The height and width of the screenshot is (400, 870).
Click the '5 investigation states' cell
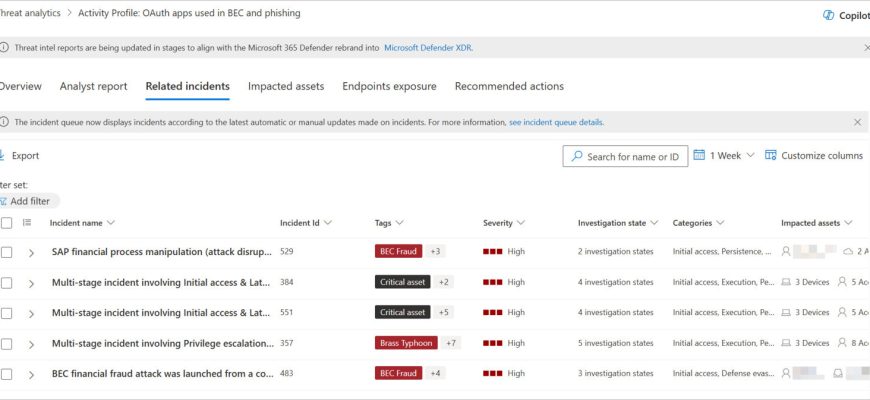[615, 343]
